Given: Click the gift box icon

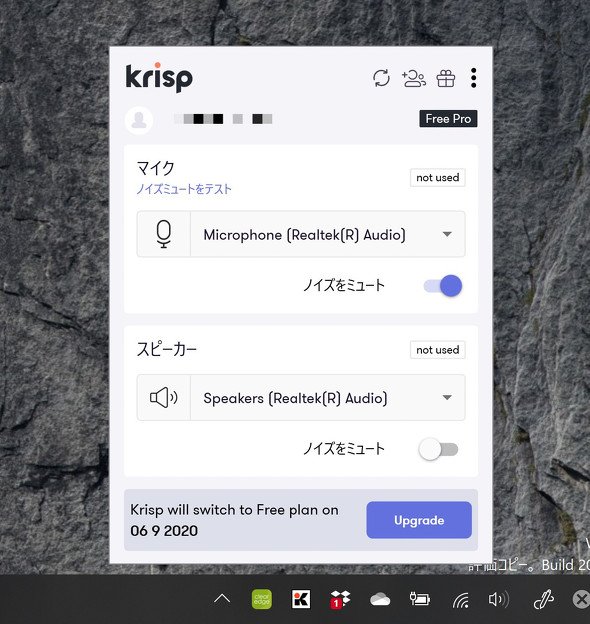Looking at the screenshot, I should point(446,78).
